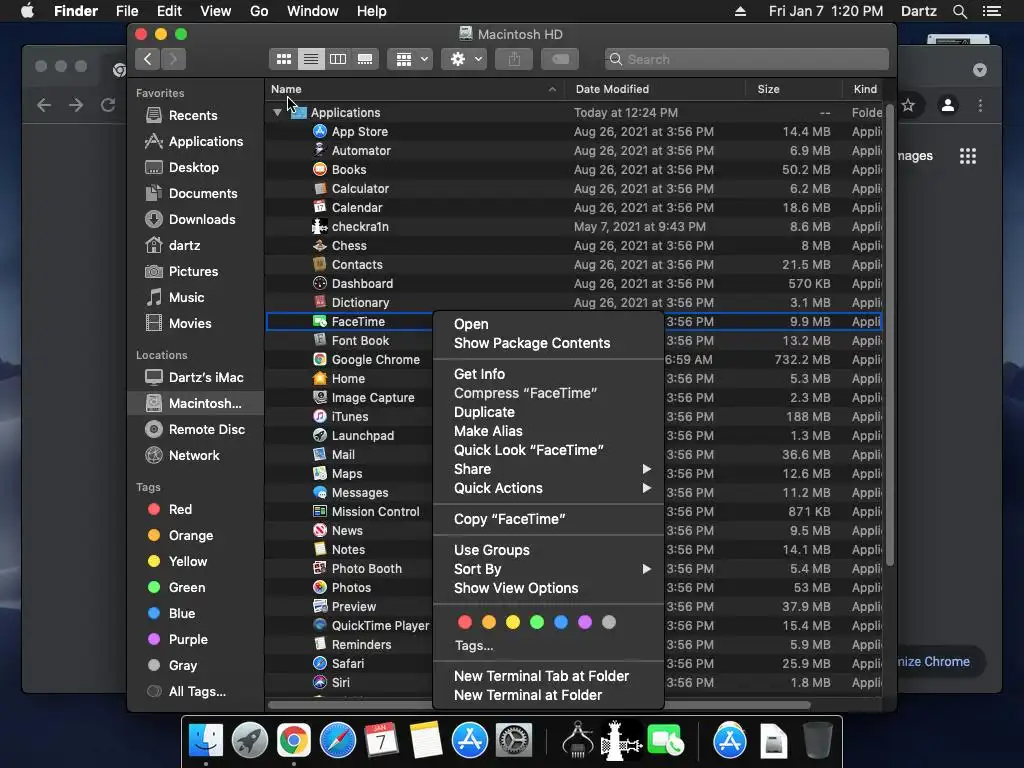Click the horizontal scrollbar of the file list
Image resolution: width=1024 pixels, height=768 pixels.
click(539, 705)
